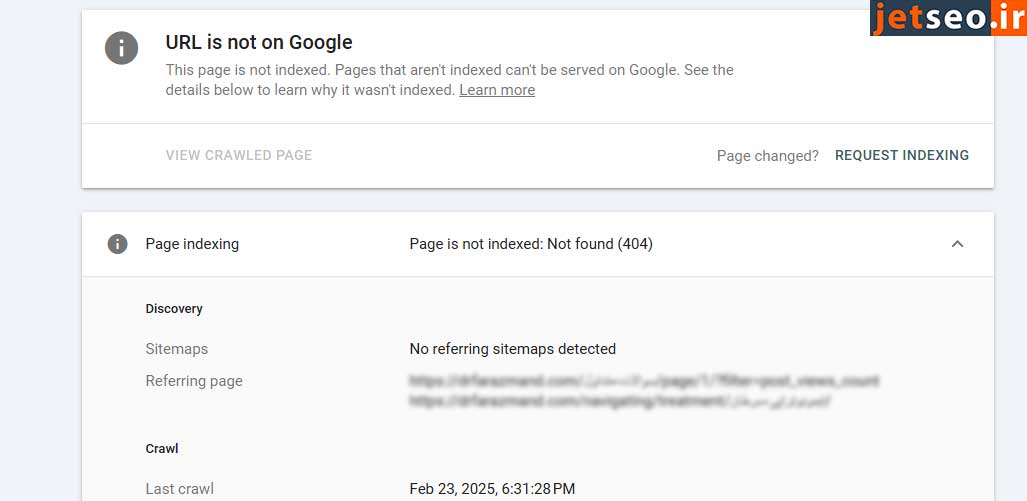
Task: Click the info icon beside URL is not on Google
Action: tap(122, 48)
